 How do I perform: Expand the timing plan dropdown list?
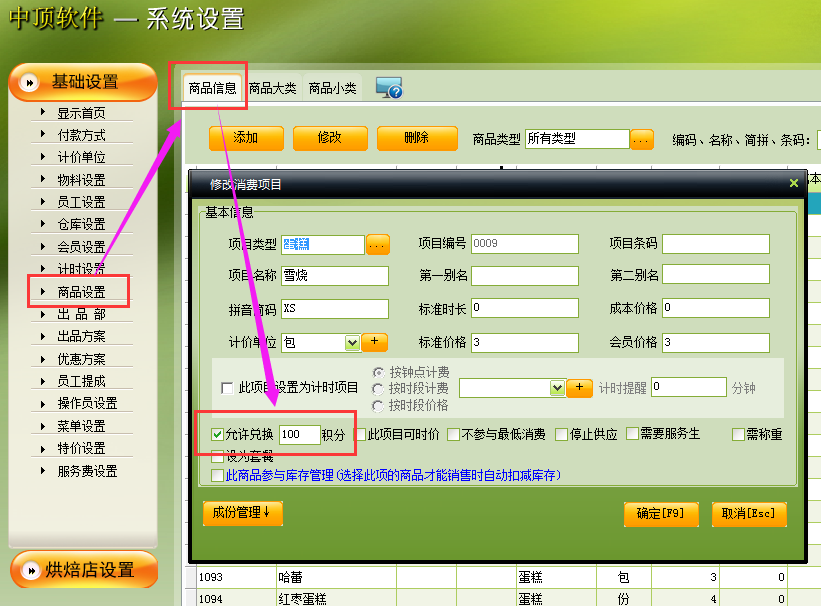tap(557, 387)
